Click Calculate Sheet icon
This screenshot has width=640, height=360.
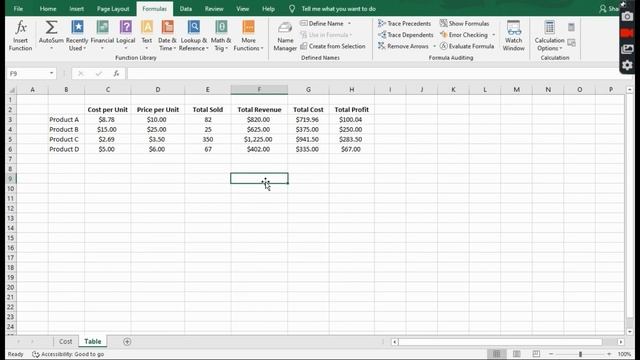571,42
